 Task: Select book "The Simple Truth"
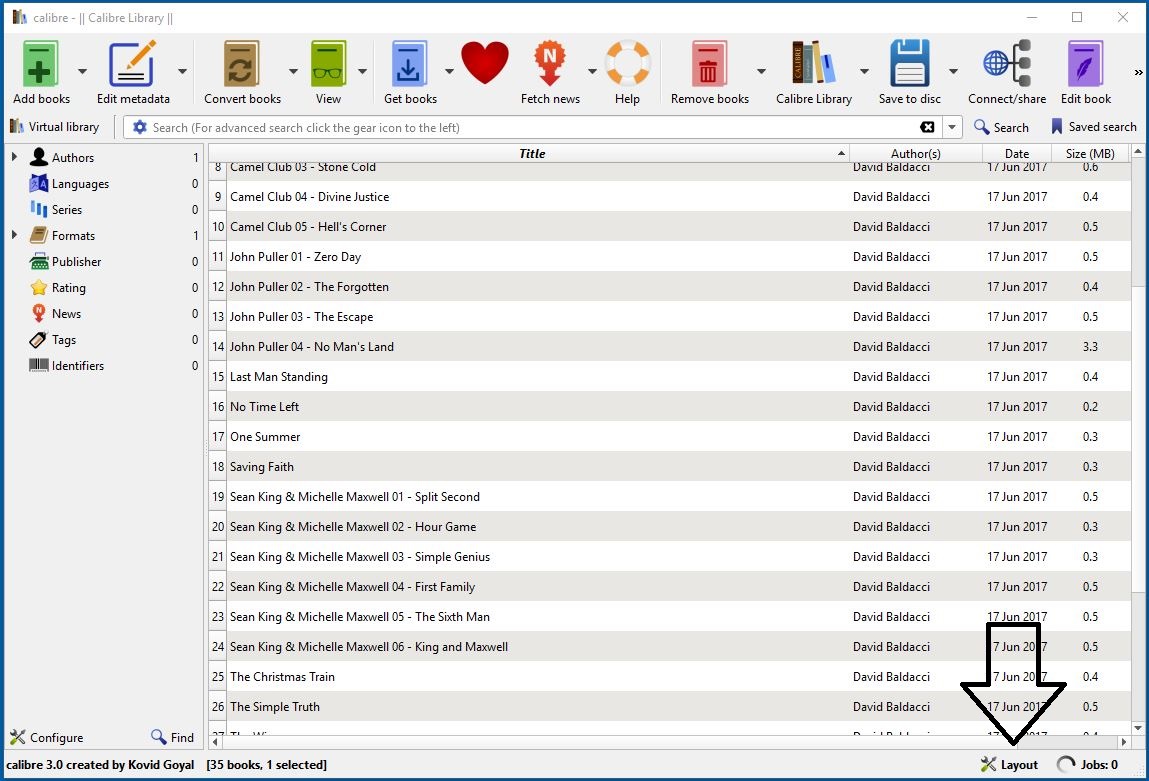[275, 707]
